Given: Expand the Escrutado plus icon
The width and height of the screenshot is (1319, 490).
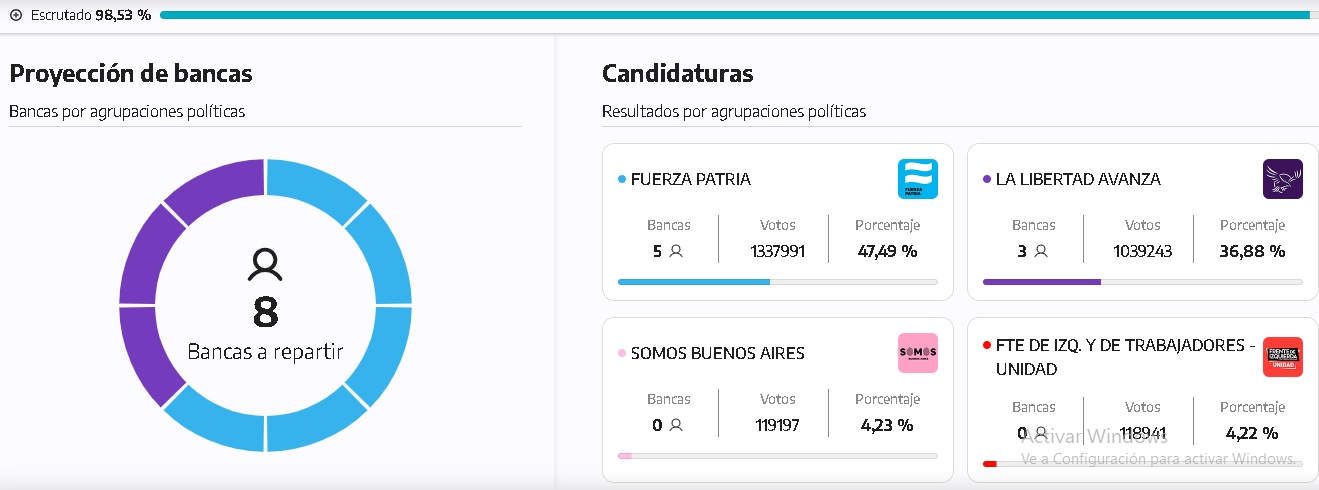Looking at the screenshot, I should 15,15.
